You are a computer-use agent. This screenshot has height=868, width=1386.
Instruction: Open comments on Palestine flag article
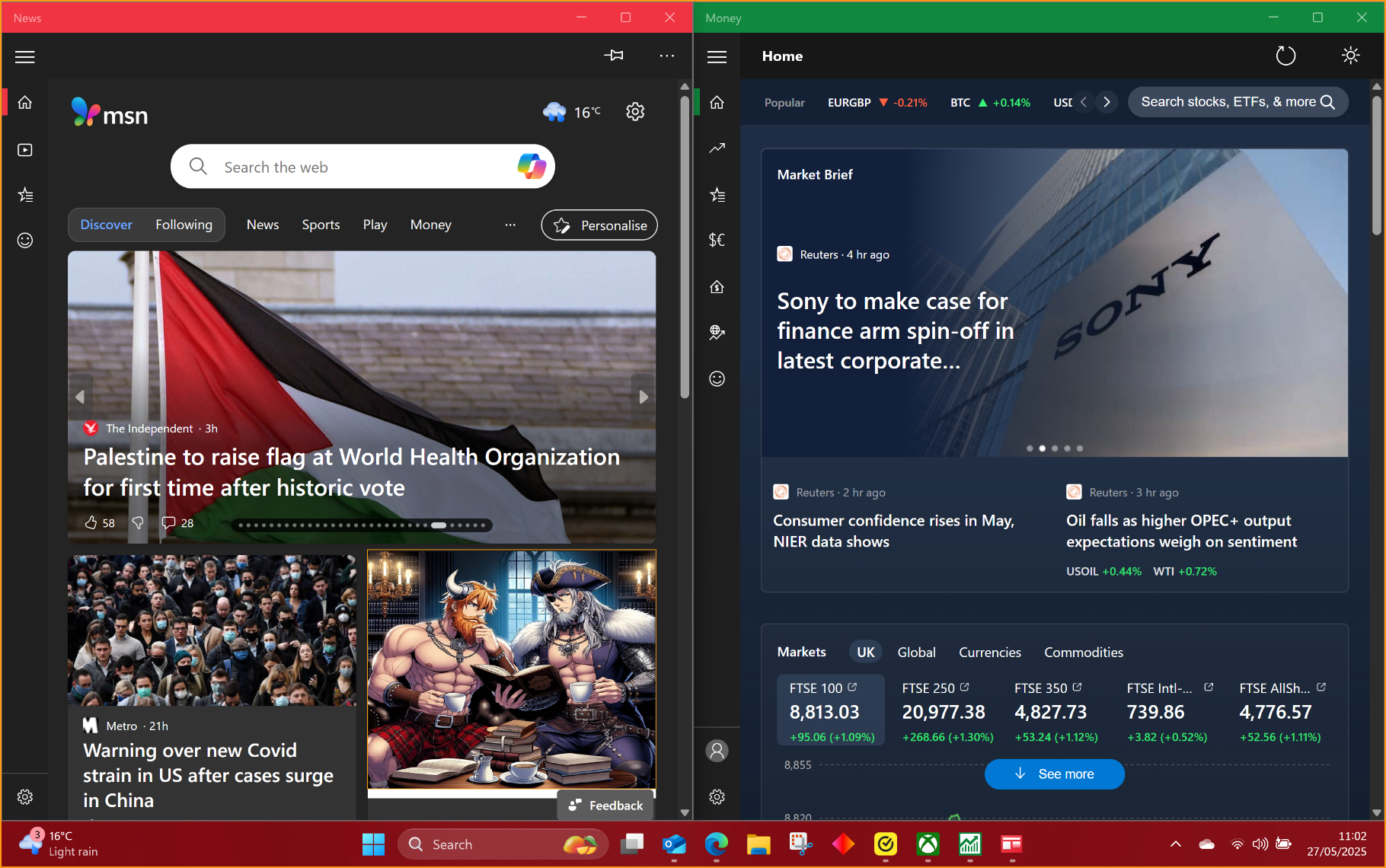(x=177, y=523)
